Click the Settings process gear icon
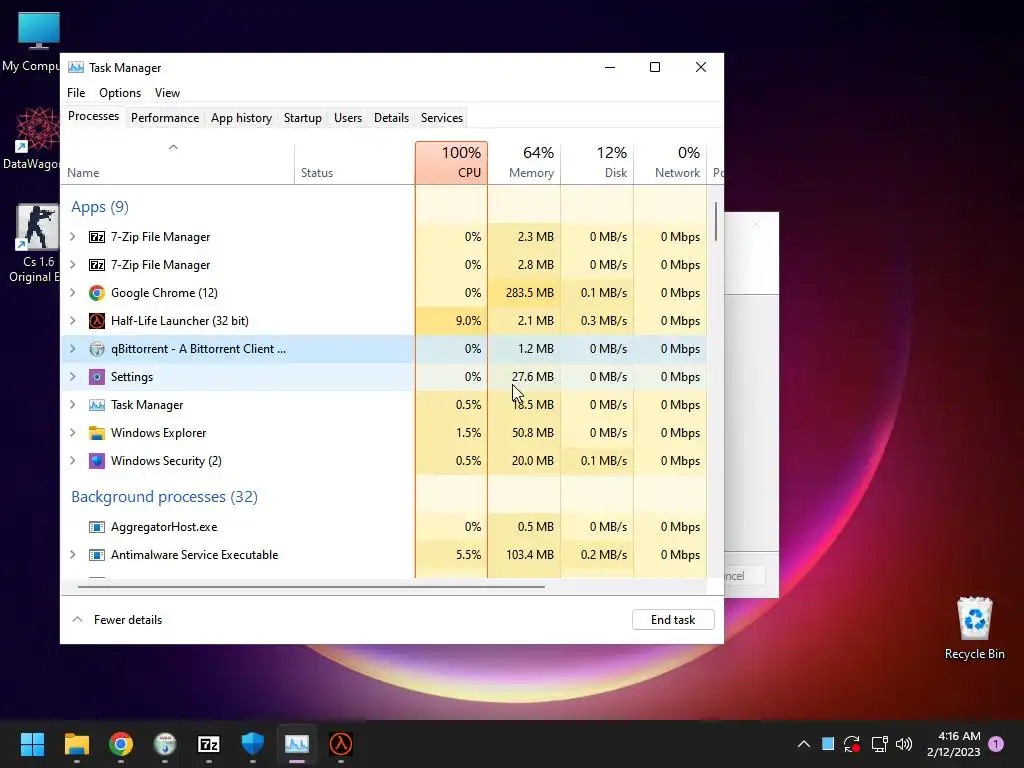Image resolution: width=1024 pixels, height=768 pixels. (x=97, y=377)
